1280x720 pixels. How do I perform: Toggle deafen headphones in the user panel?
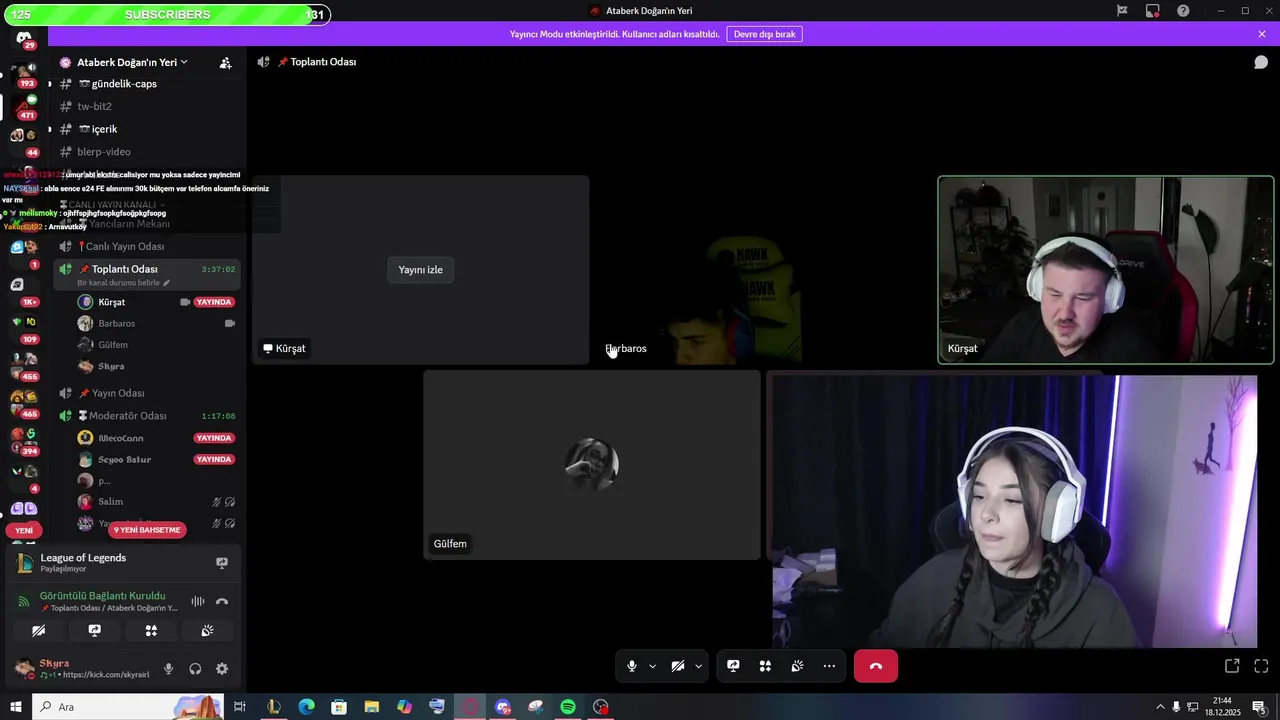(x=195, y=669)
